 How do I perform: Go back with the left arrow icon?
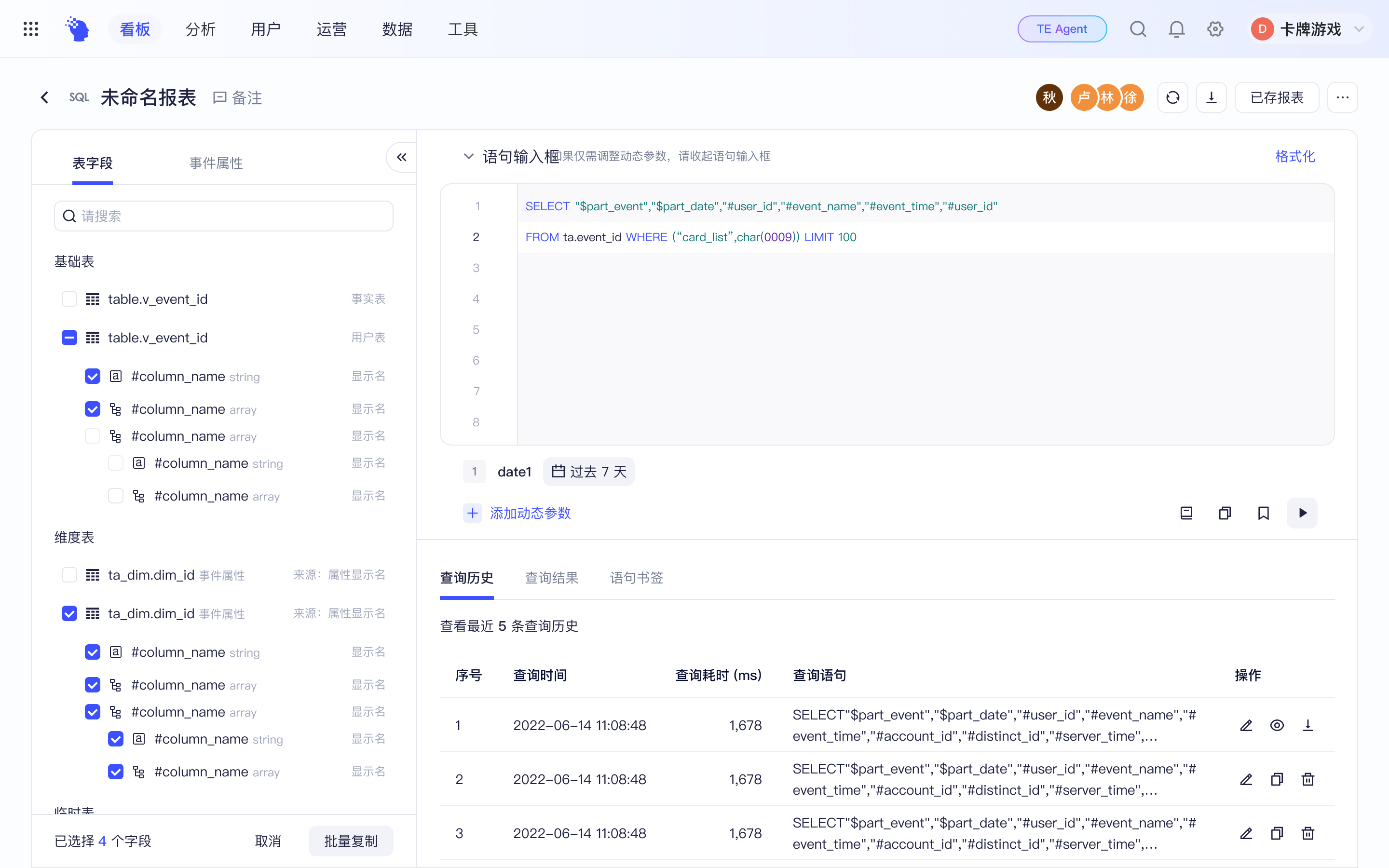(x=45, y=97)
